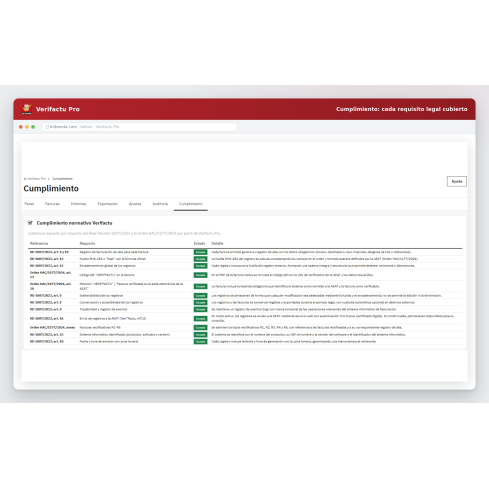The image size is (489, 489).
Task: Select the 'Código QR VERI*FACTU' requirement text
Action: click(x=107, y=275)
